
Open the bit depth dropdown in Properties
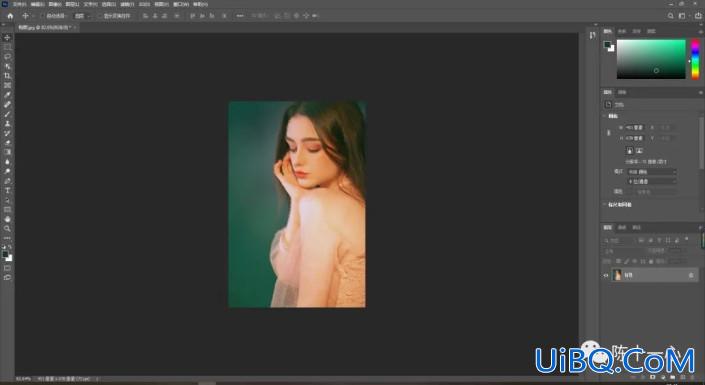tap(652, 181)
